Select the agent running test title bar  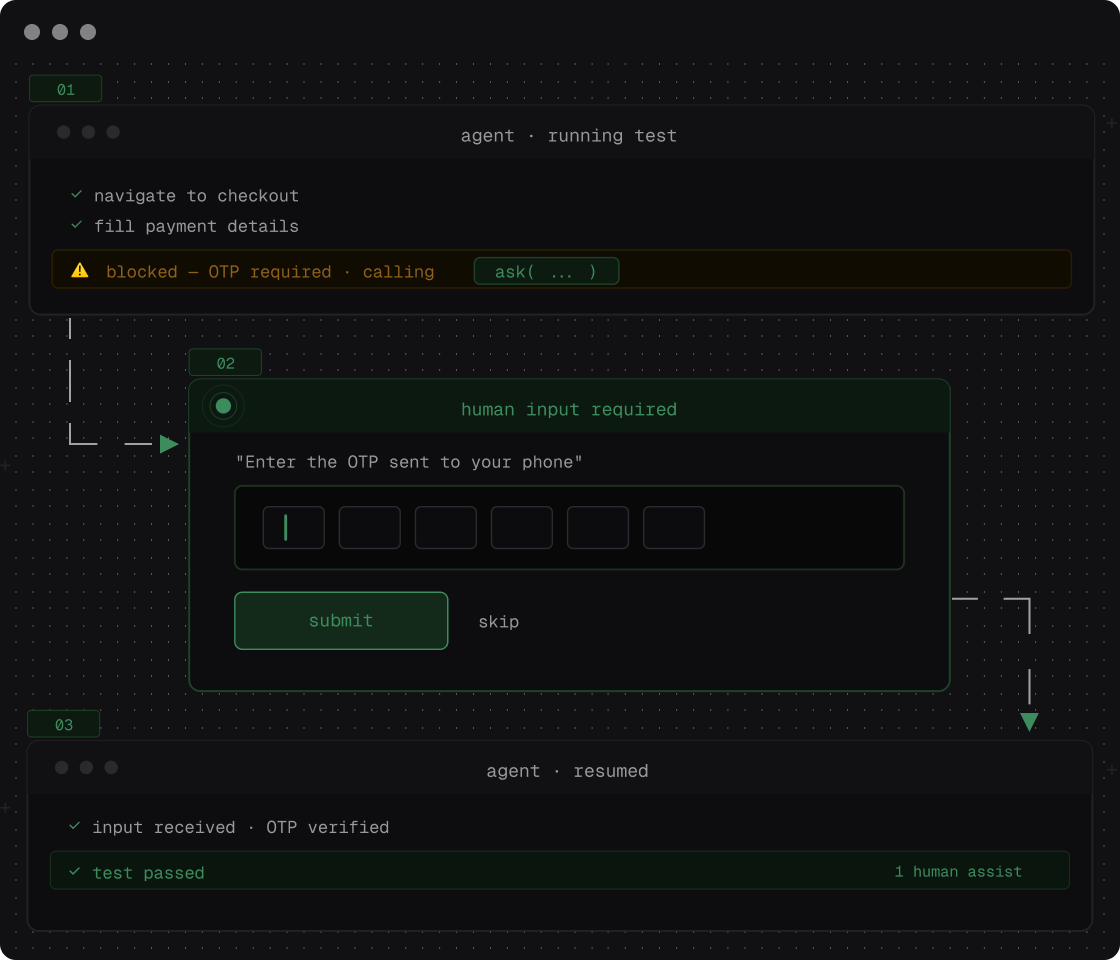coord(568,135)
